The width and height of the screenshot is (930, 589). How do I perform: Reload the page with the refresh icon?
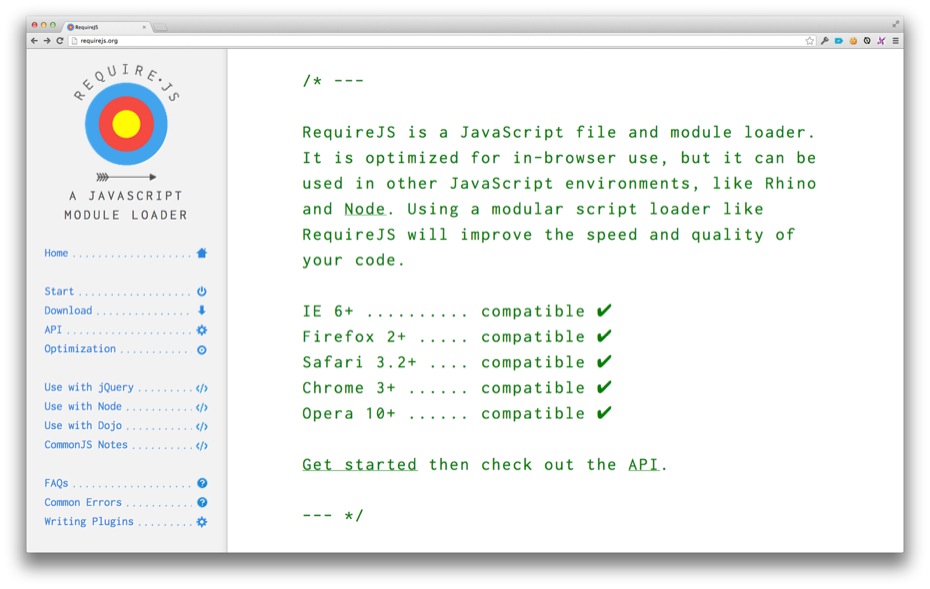60,41
